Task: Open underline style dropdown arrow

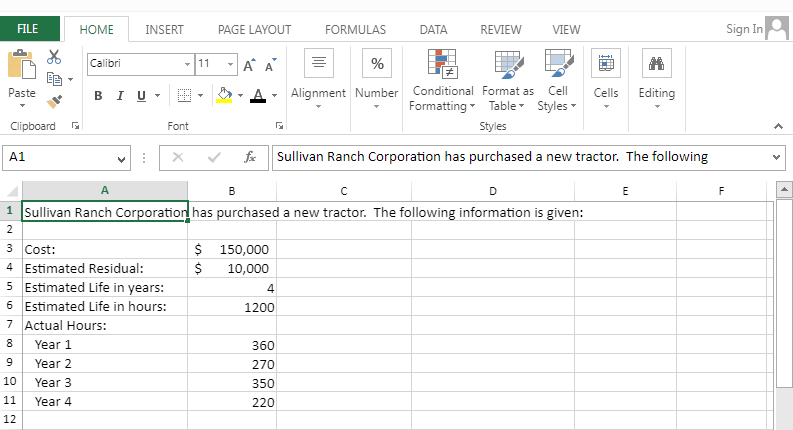Action: pos(157,95)
